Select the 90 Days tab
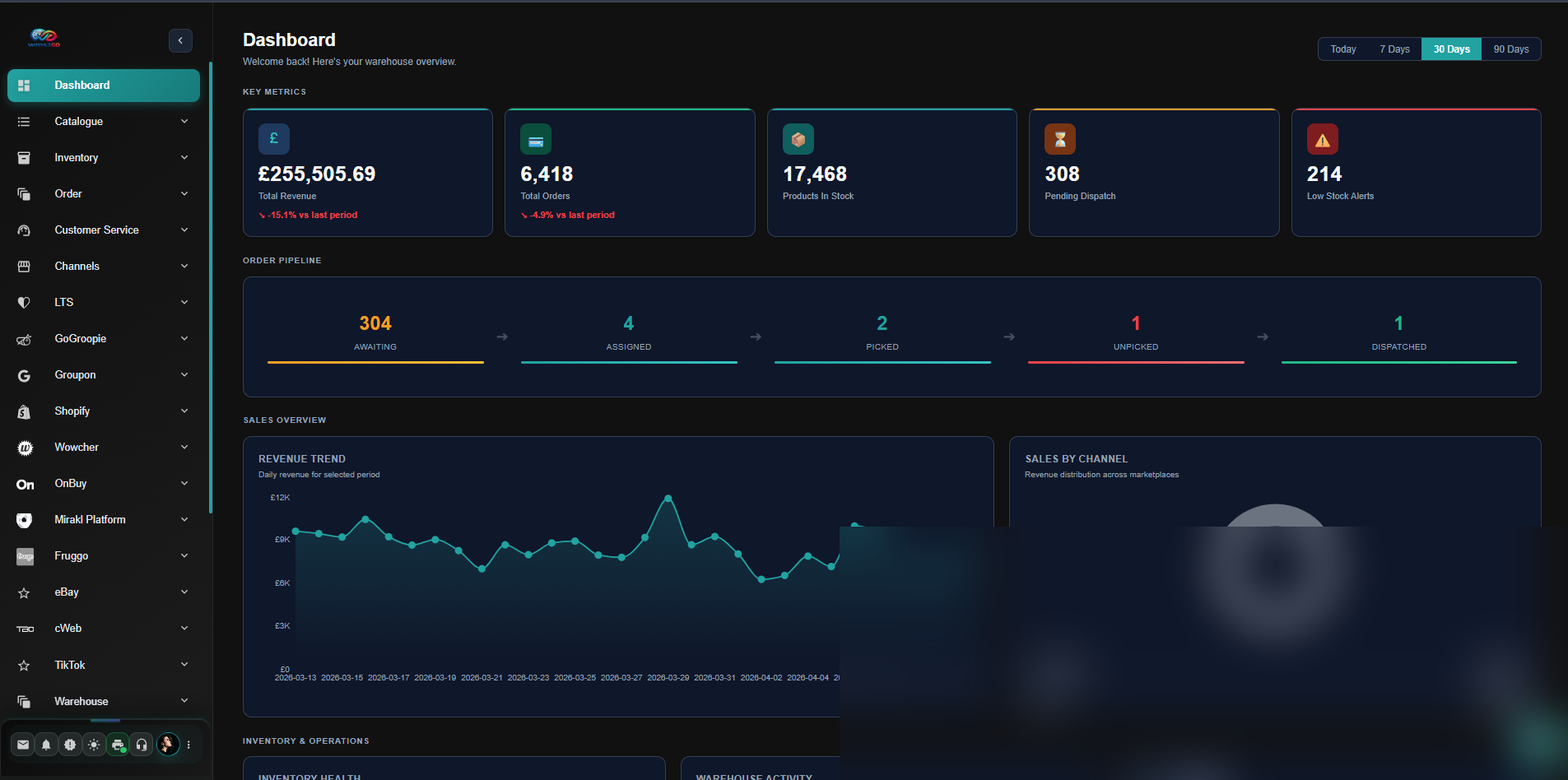The image size is (1568, 780). click(x=1510, y=49)
